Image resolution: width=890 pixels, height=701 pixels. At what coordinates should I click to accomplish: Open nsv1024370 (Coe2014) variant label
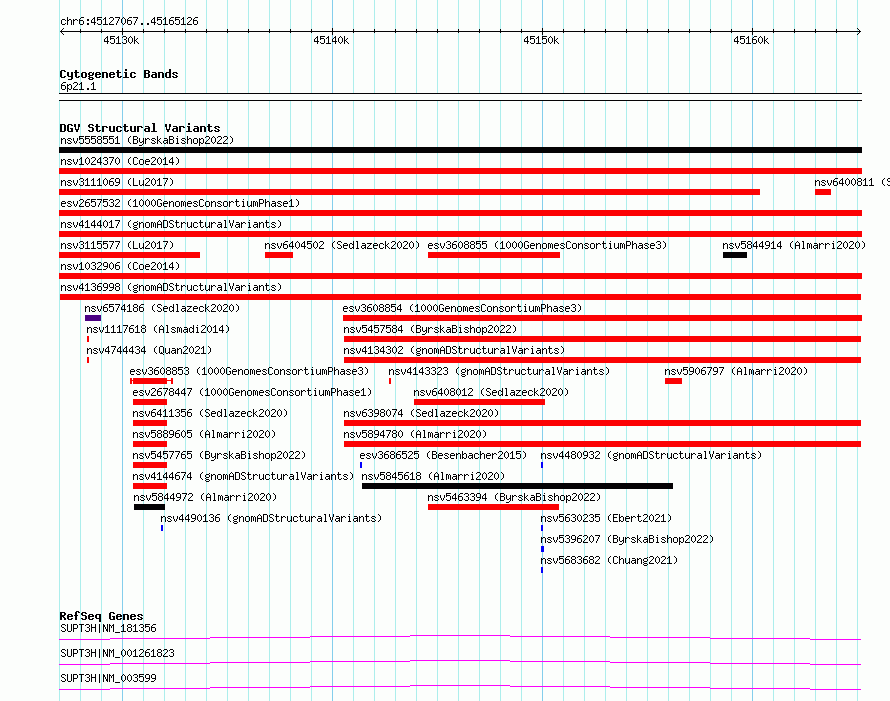click(x=120, y=161)
